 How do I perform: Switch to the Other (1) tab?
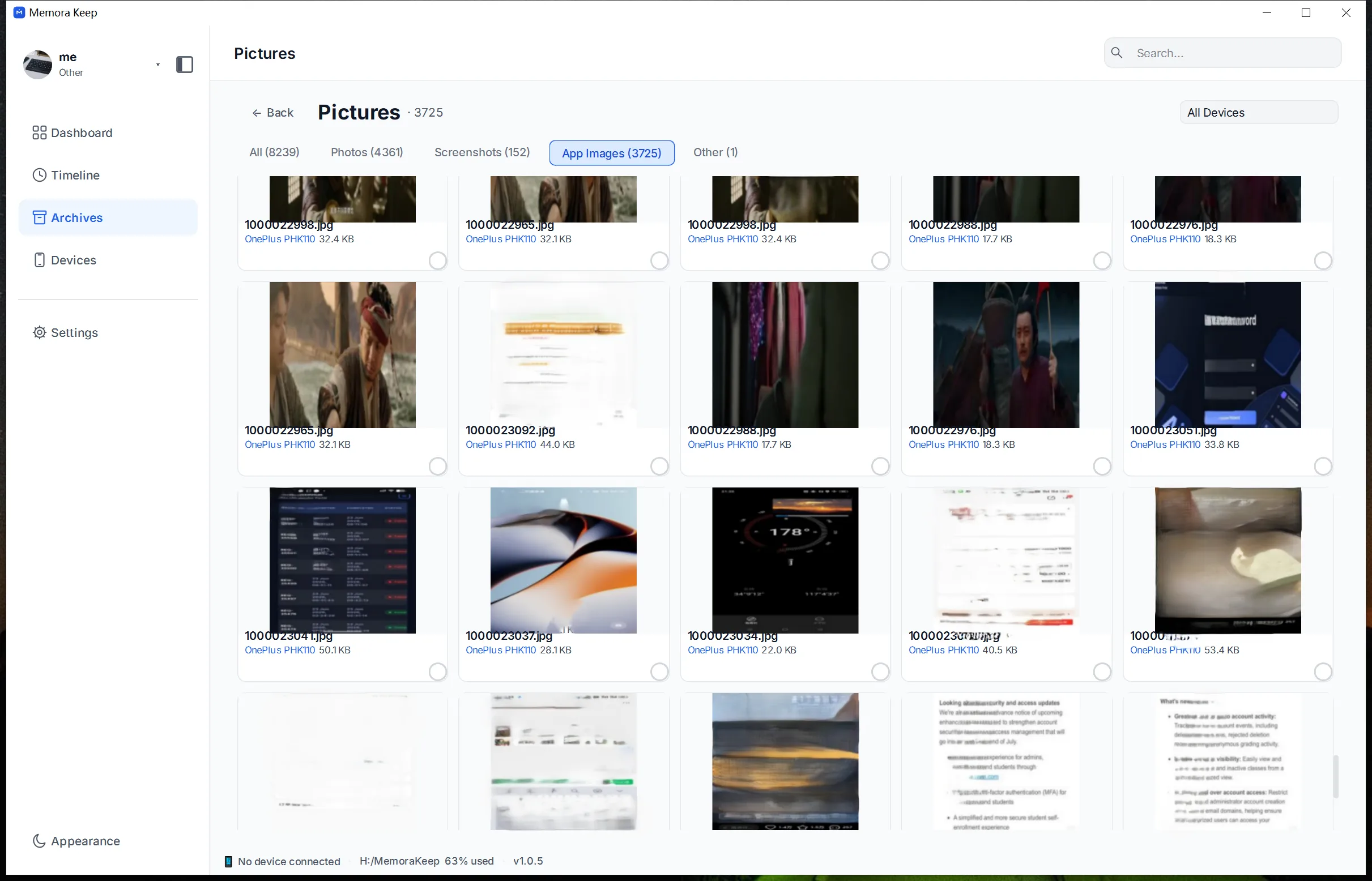[715, 152]
